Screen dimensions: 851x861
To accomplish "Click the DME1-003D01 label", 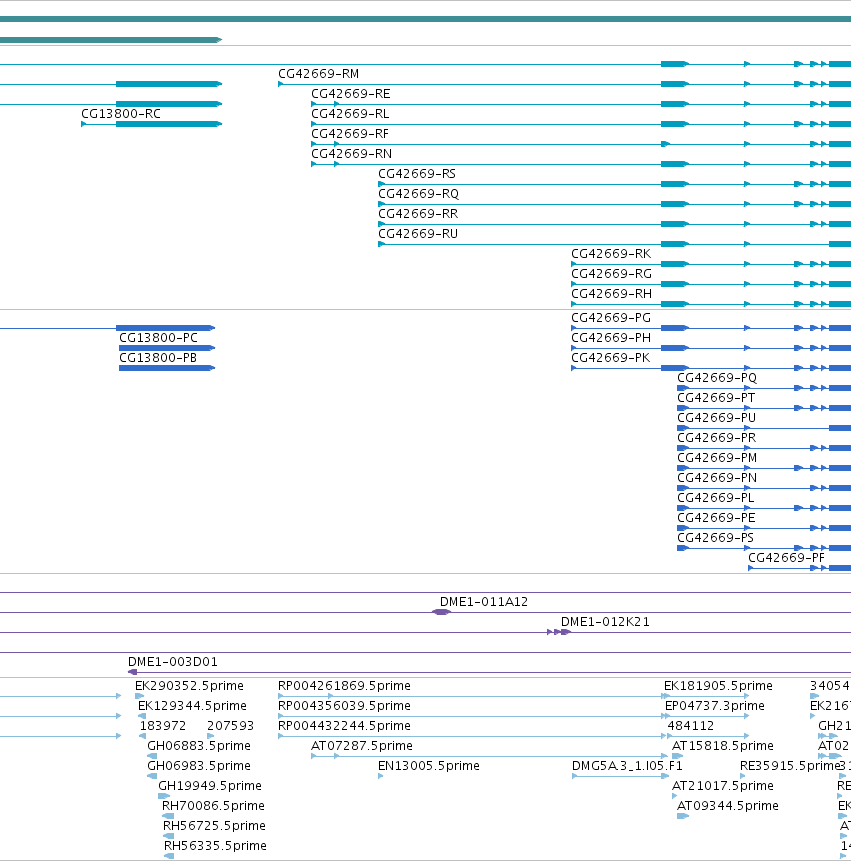I will (173, 662).
